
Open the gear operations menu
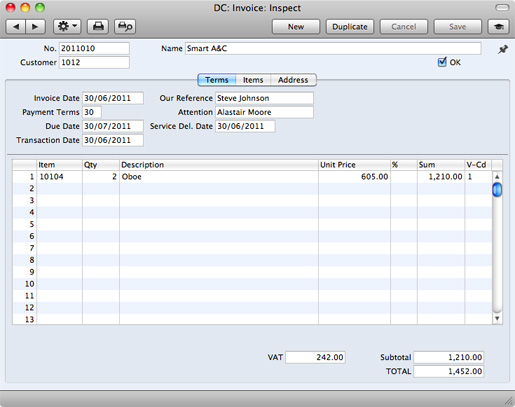tap(67, 27)
